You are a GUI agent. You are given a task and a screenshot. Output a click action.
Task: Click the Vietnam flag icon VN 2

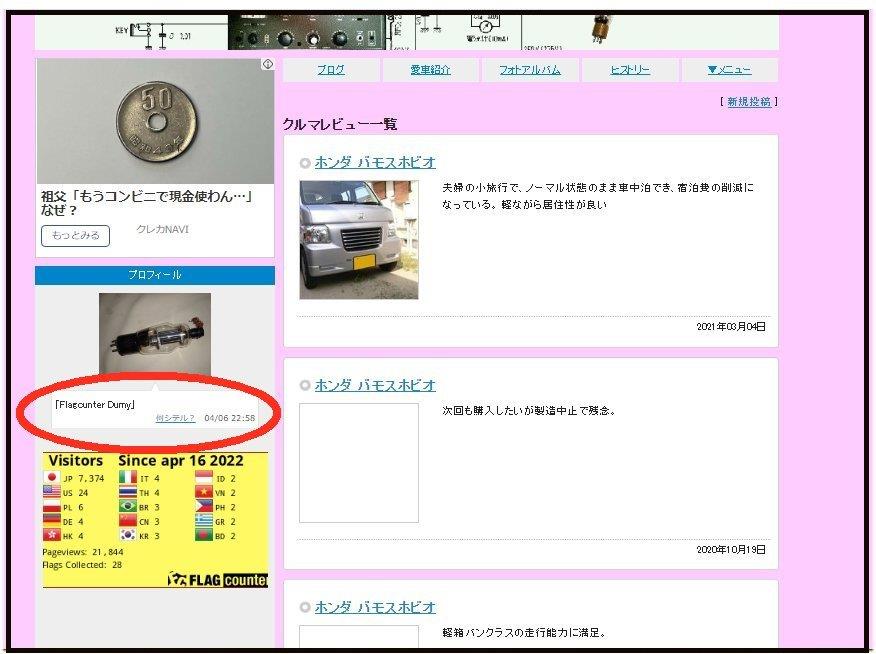[204, 492]
